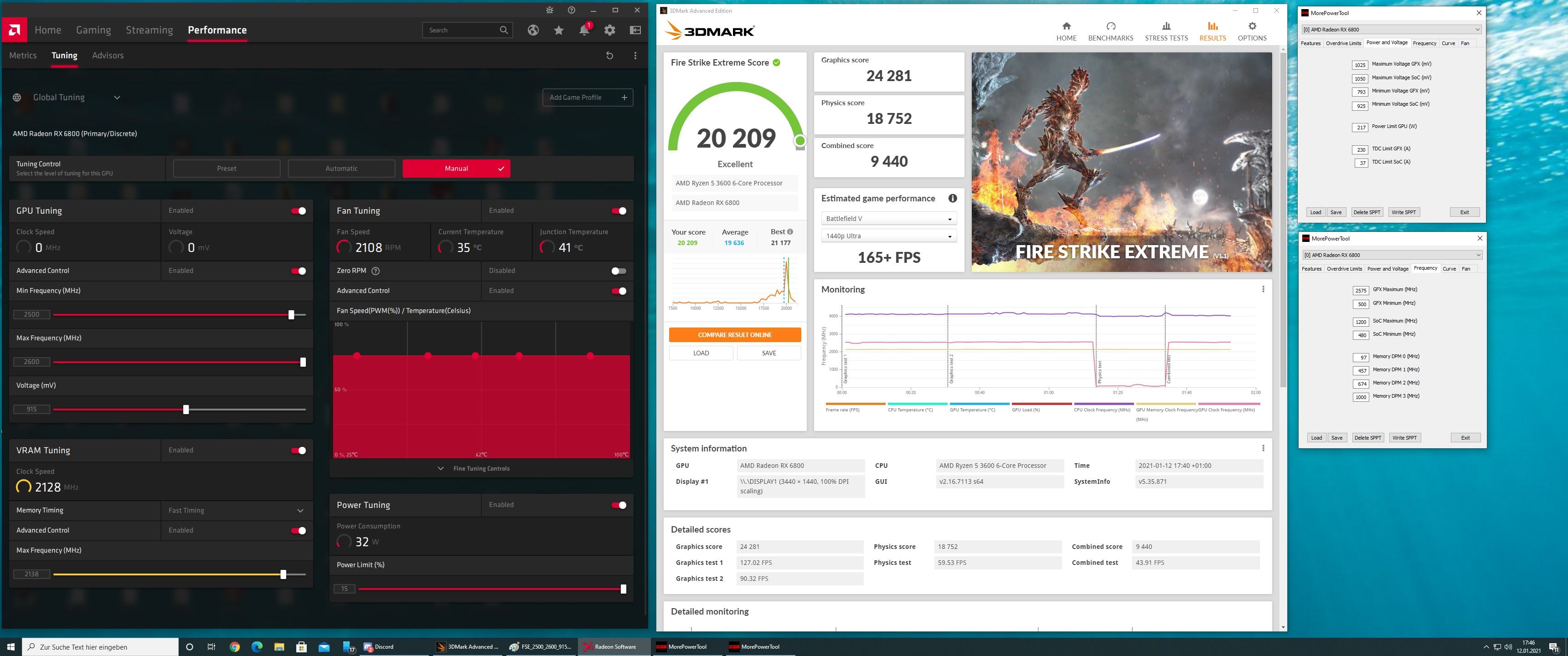Open Task View on the taskbar
Screen dimensions: 1568x656
point(211,647)
